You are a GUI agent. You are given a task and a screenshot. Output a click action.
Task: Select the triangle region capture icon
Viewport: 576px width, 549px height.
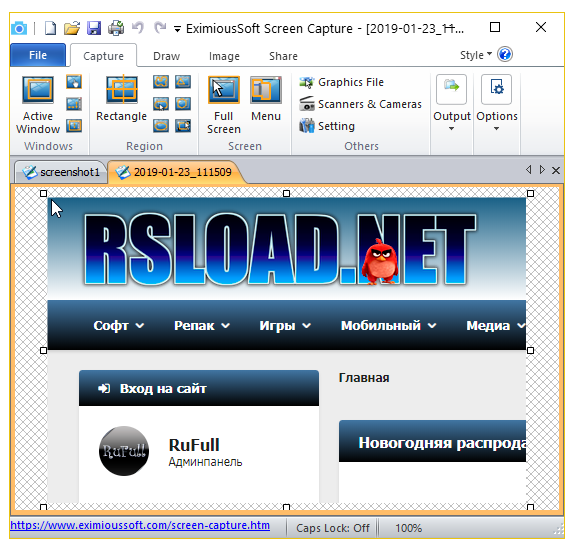[183, 82]
